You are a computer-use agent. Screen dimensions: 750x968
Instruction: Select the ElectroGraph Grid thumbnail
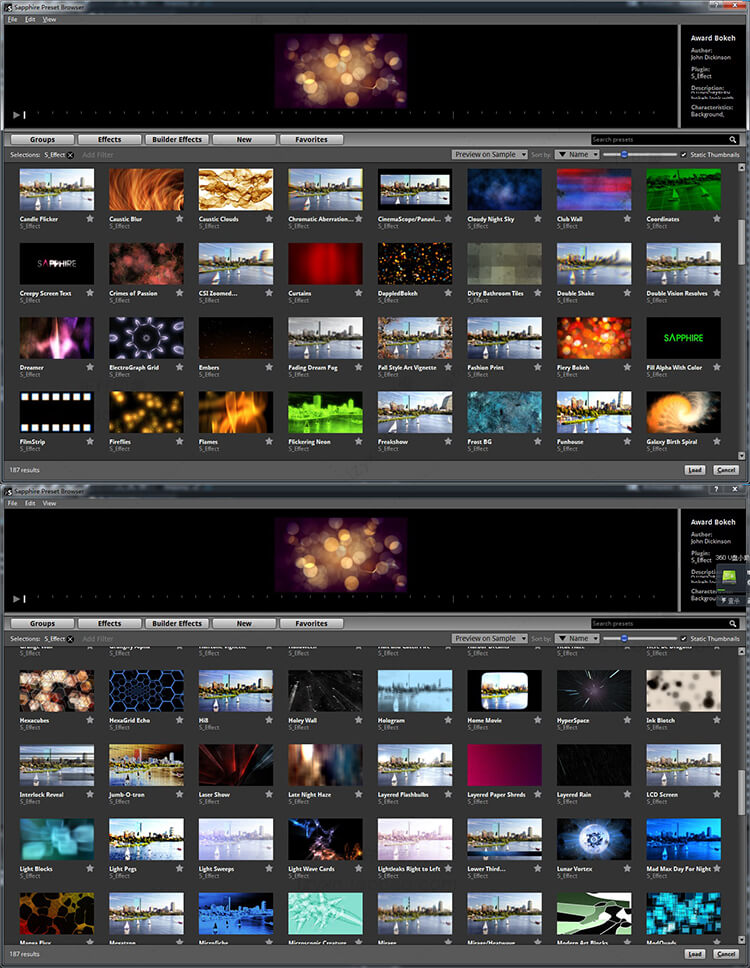[146, 338]
